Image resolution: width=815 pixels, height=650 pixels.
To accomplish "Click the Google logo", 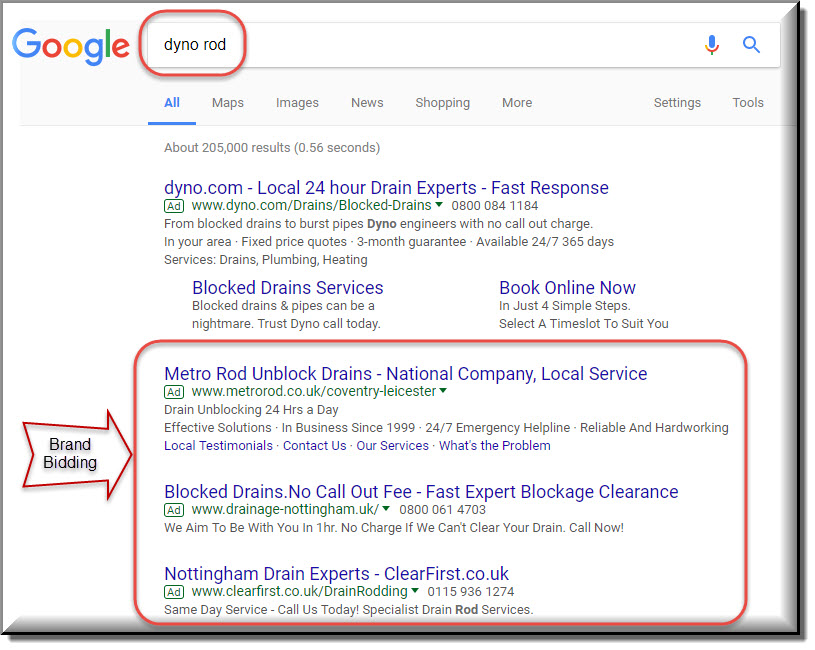I will pyautogui.click(x=71, y=47).
